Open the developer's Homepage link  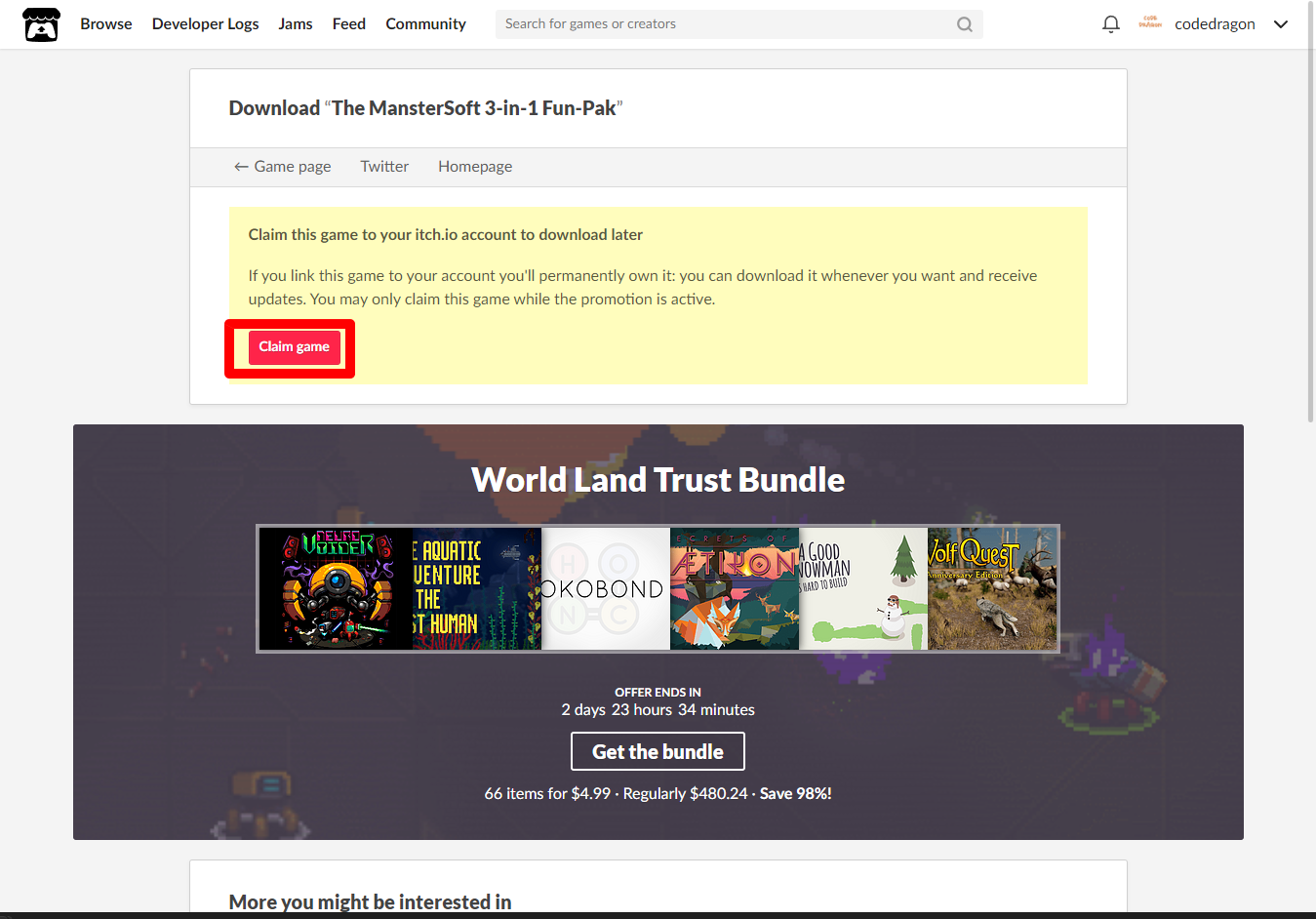pyautogui.click(x=475, y=167)
